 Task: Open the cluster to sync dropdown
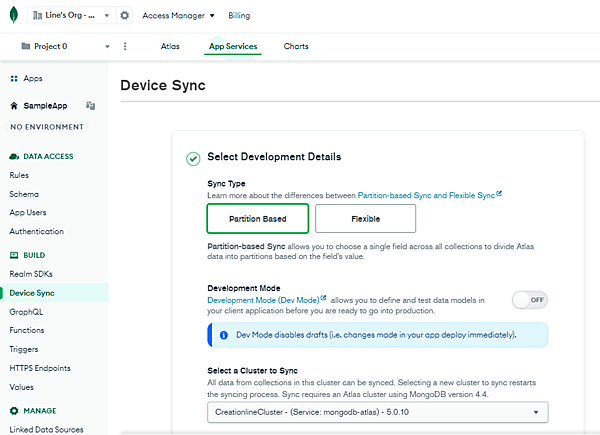tap(377, 411)
